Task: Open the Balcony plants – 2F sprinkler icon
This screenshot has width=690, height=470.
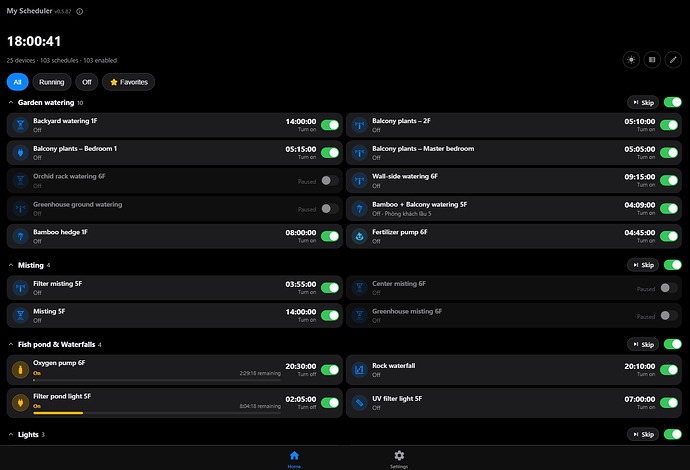Action: coord(360,125)
